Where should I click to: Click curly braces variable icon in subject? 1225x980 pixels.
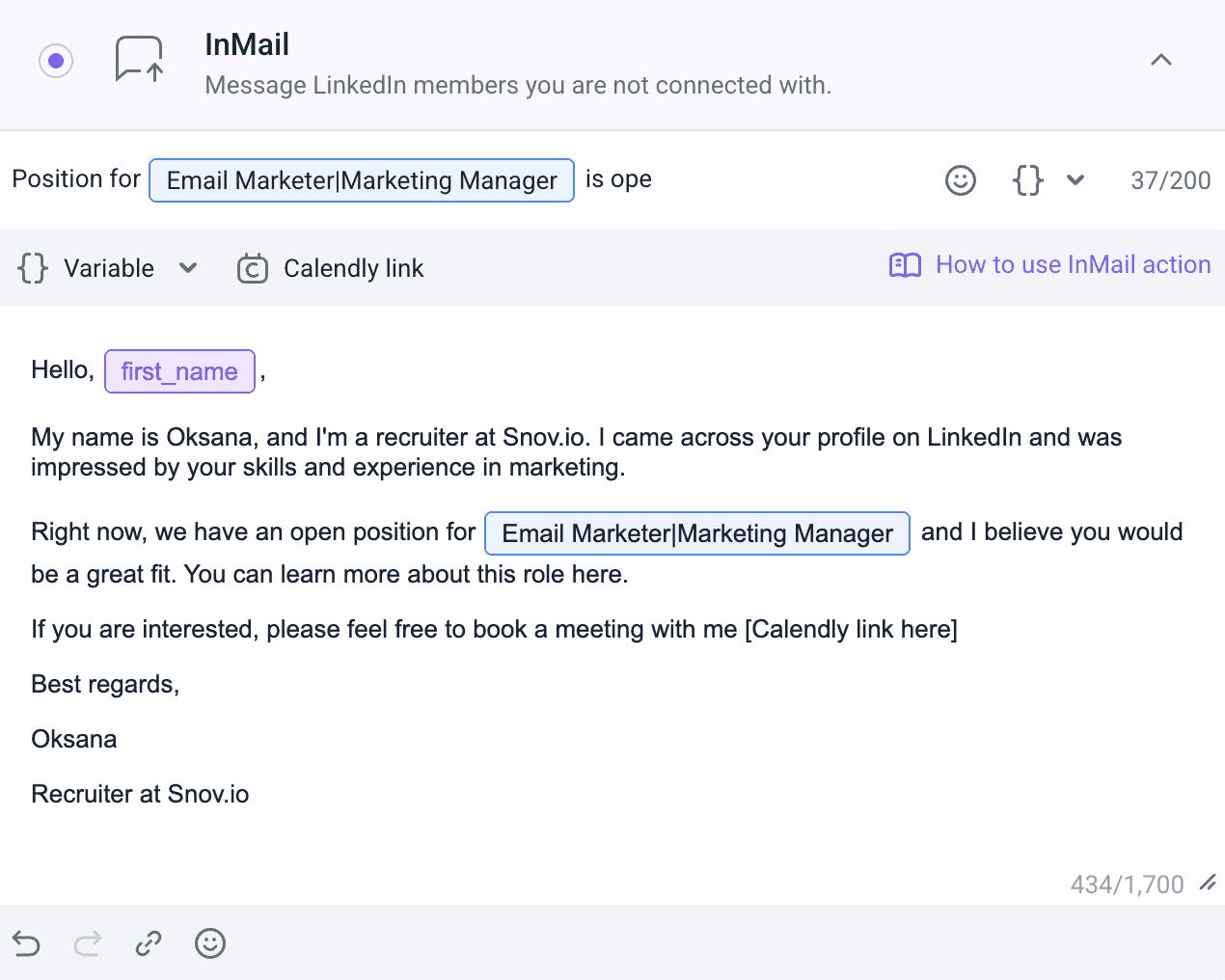(1028, 180)
